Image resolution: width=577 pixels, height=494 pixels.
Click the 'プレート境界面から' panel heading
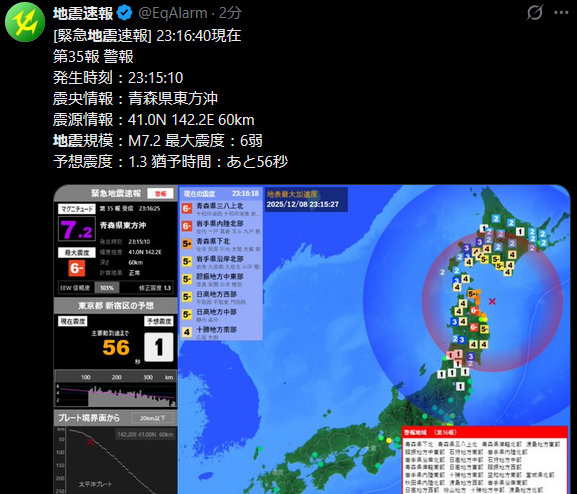pyautogui.click(x=89, y=418)
